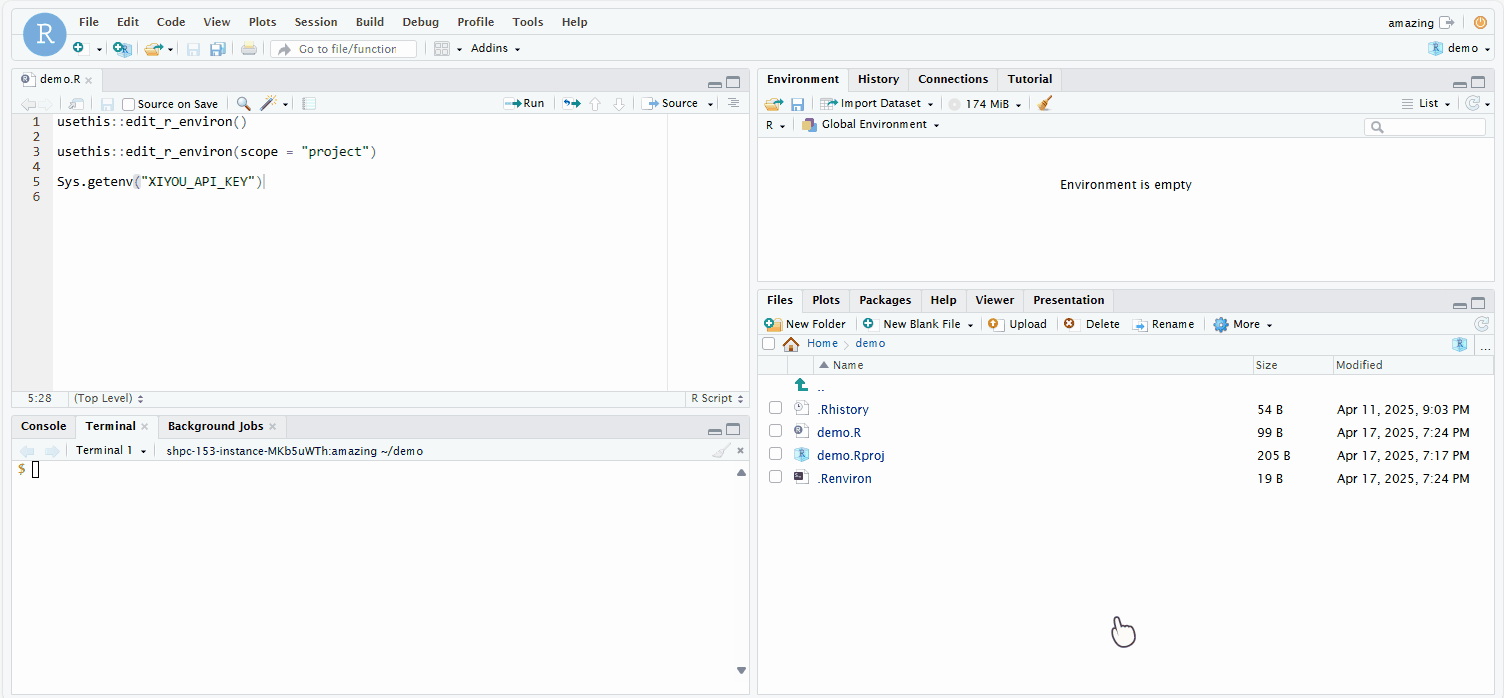The image size is (1504, 698).
Task: Click the 174 MiB memory usage indicator
Action: pos(984,103)
